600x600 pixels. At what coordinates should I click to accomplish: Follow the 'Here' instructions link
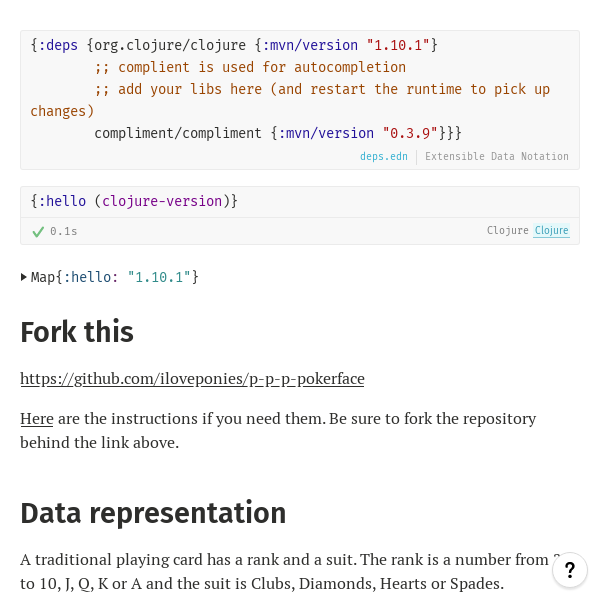tap(36, 418)
